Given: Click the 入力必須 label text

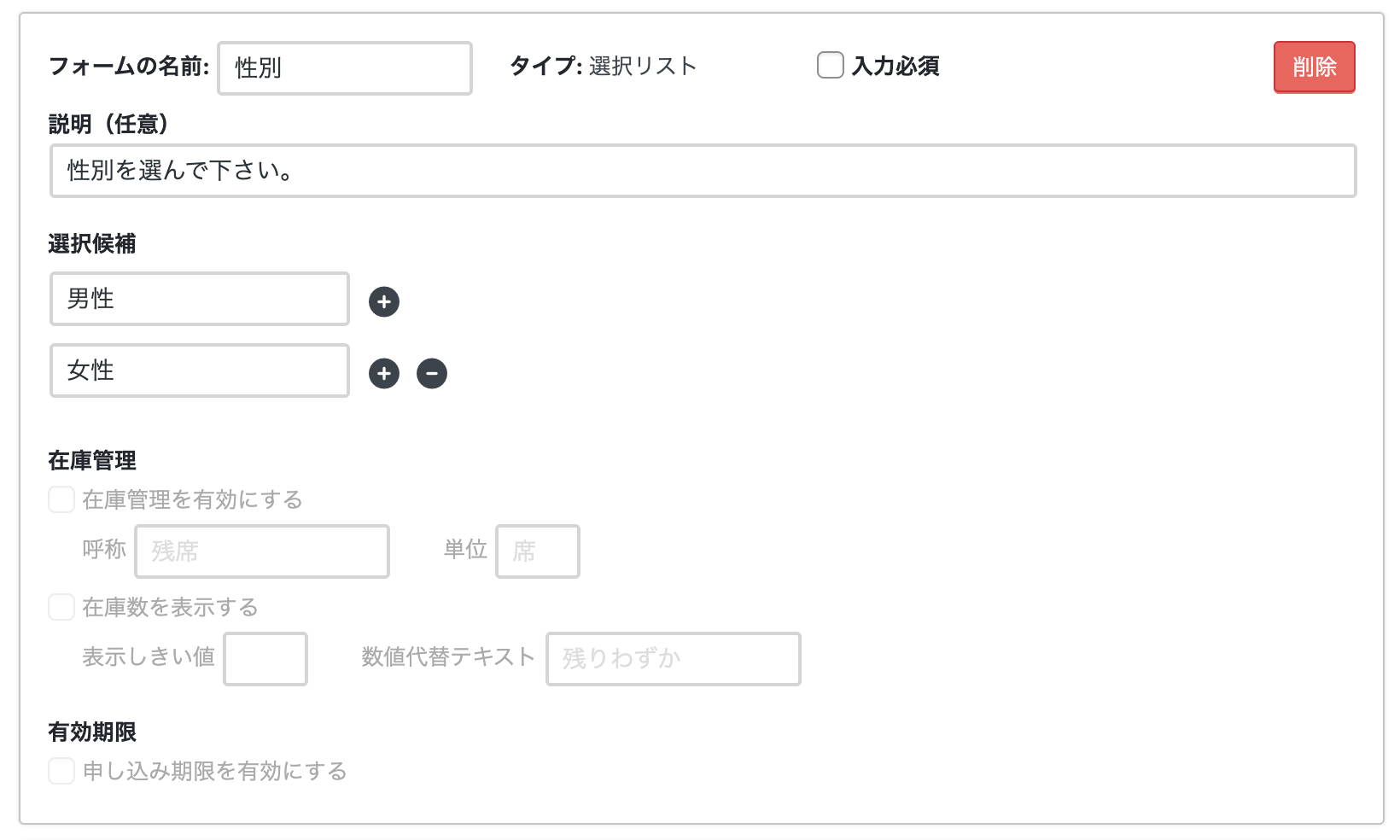Looking at the screenshot, I should 895,66.
